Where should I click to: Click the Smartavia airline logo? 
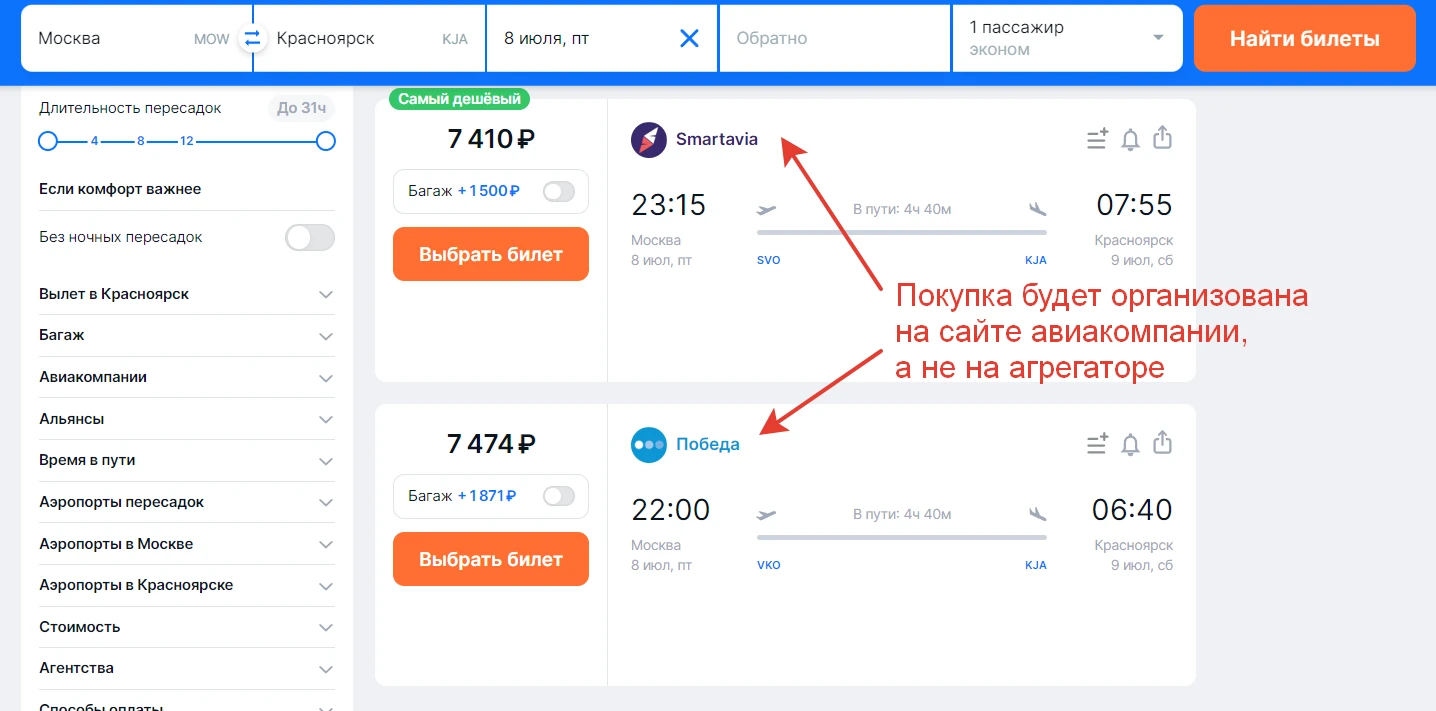pyautogui.click(x=648, y=140)
